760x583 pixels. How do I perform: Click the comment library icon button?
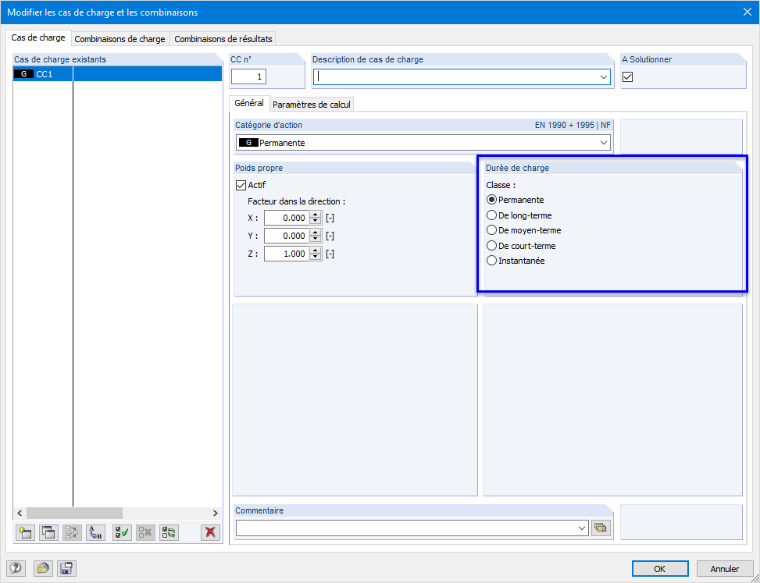(600, 528)
